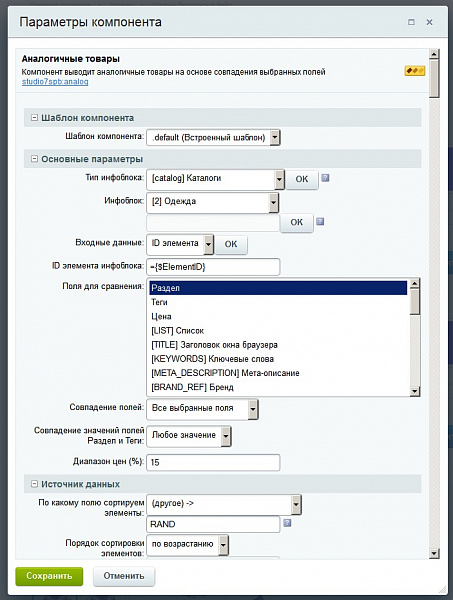Open the Совпадение полей dropdown

(x=202, y=409)
